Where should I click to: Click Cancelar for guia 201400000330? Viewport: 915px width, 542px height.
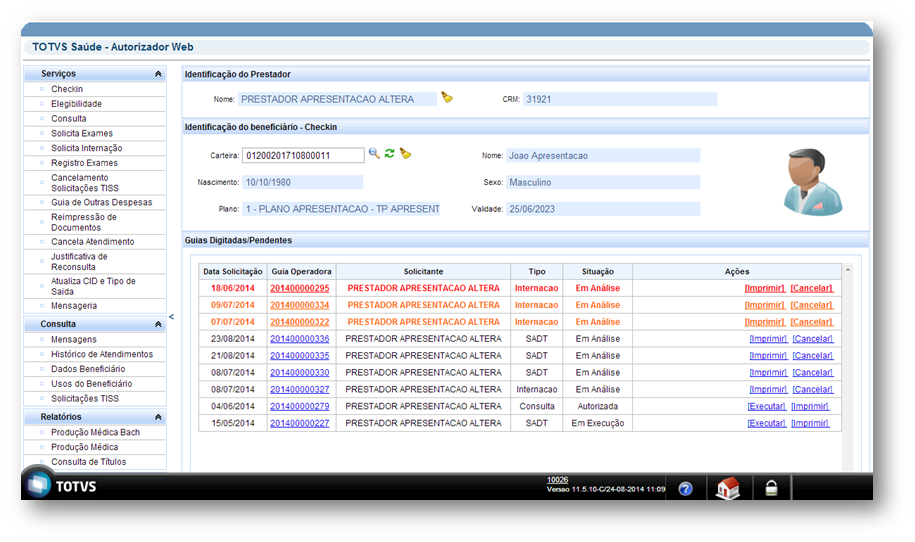(813, 373)
